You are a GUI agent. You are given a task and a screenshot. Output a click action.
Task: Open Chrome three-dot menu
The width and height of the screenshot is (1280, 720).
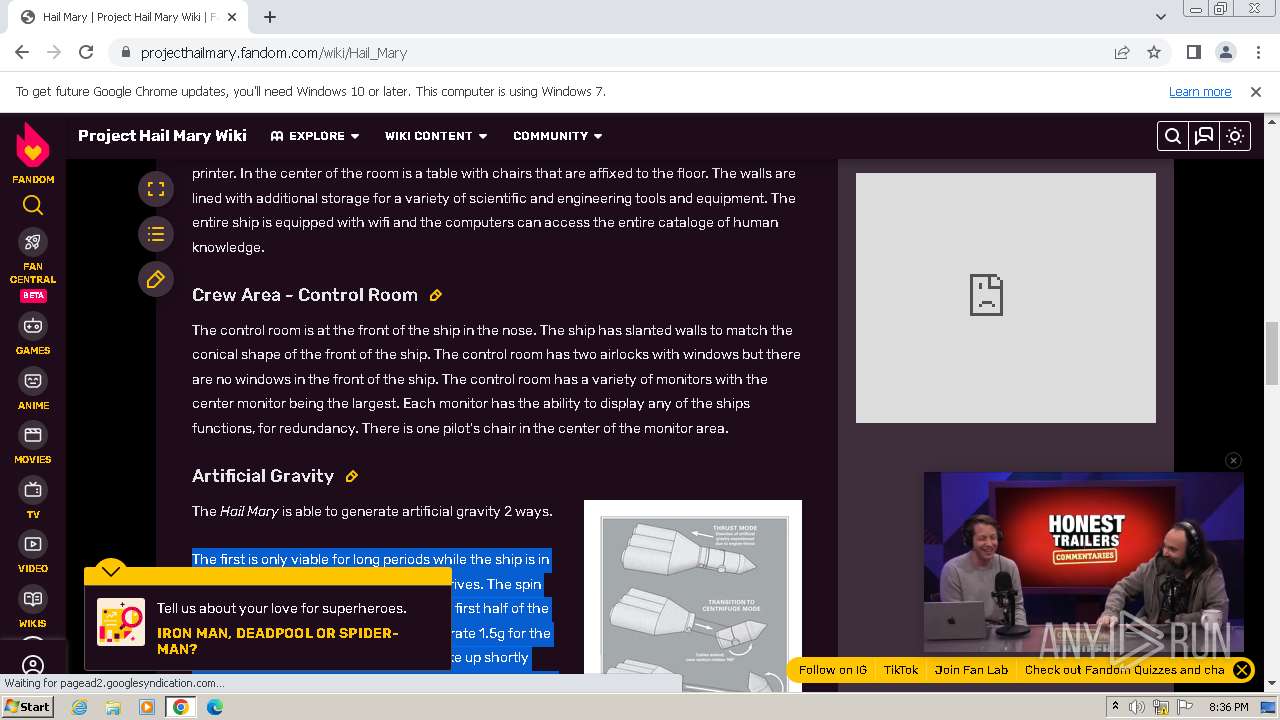pyautogui.click(x=1257, y=53)
